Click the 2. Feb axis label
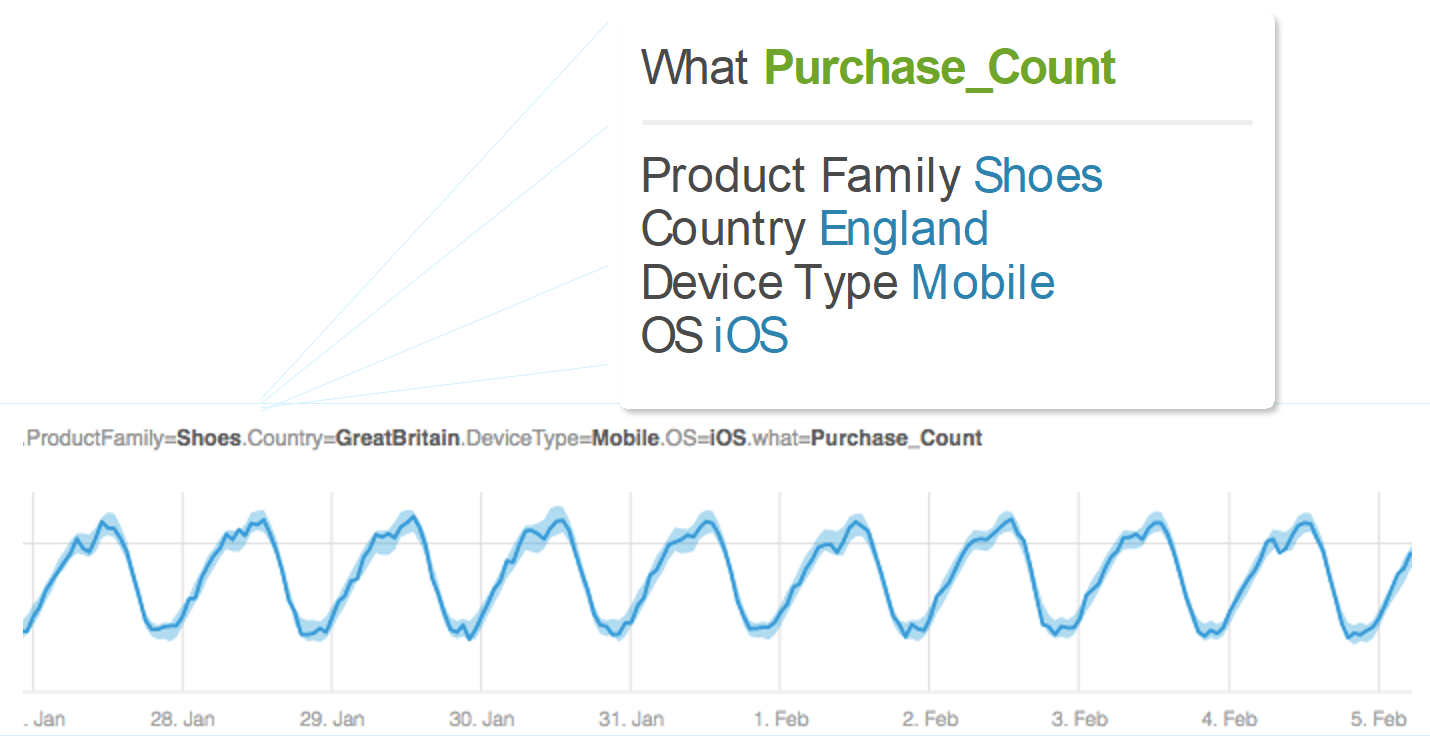1430x743 pixels. coord(930,719)
